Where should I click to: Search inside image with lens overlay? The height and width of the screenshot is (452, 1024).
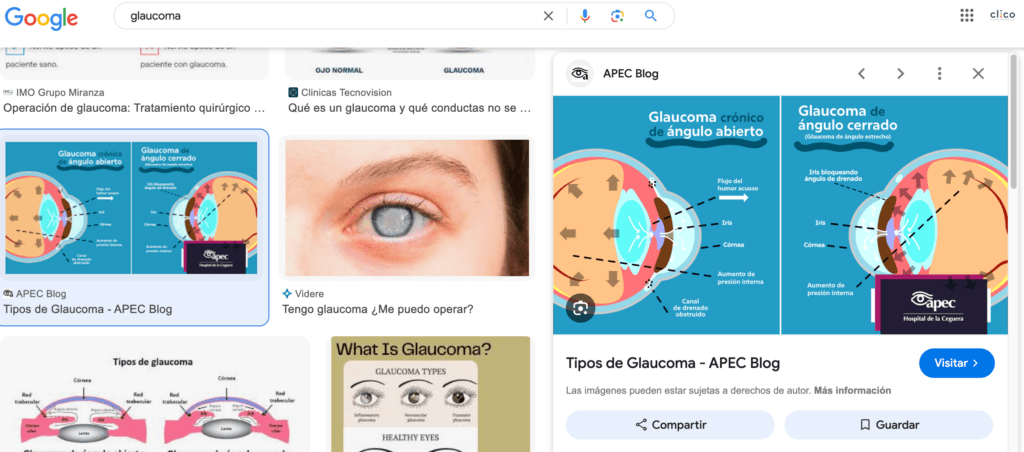(x=581, y=308)
